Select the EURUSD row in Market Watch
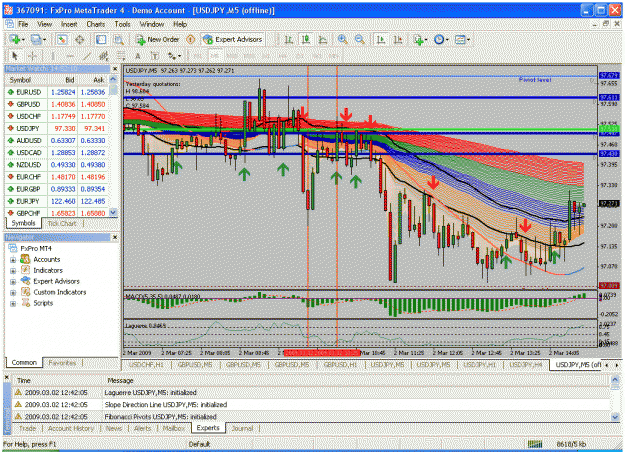 pos(56,92)
